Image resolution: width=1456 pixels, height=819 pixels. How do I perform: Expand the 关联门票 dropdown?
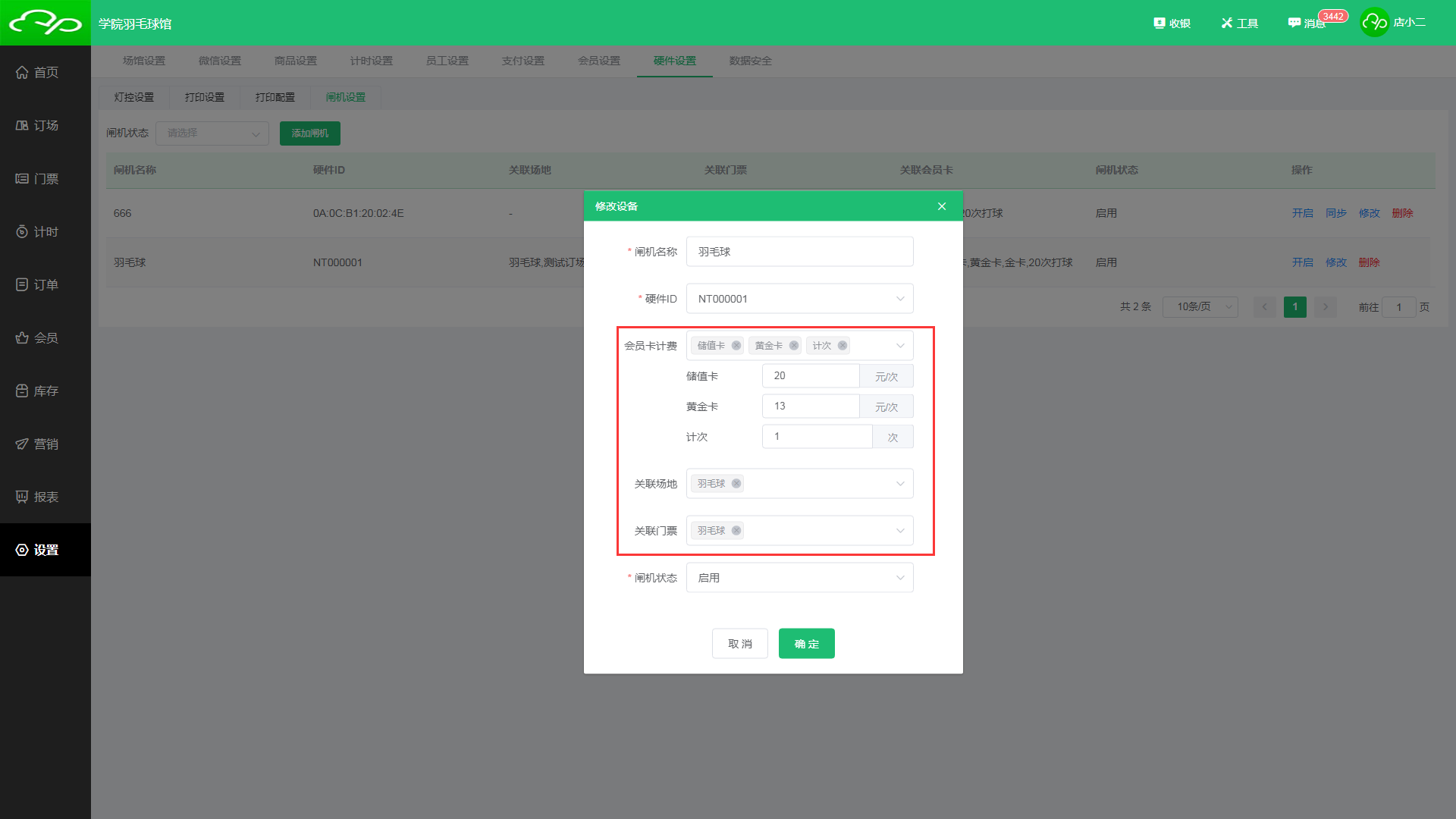899,531
